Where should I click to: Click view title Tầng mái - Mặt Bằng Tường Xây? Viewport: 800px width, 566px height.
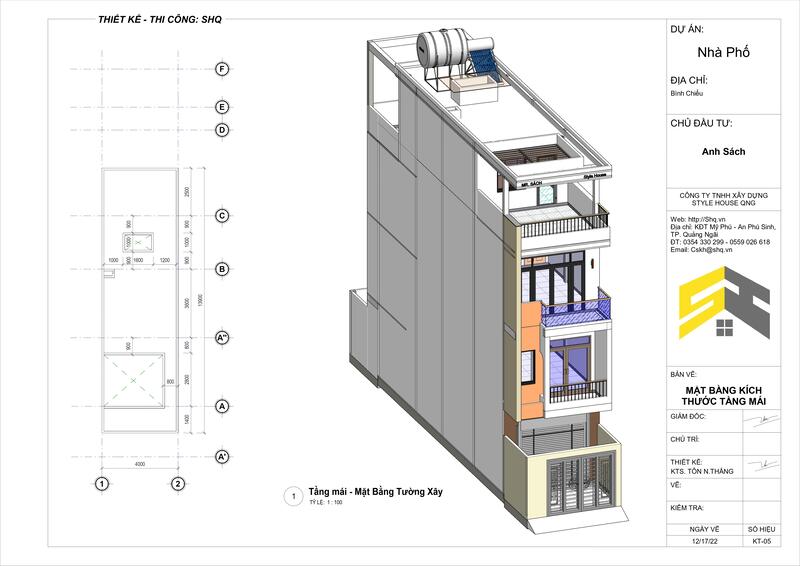(376, 492)
